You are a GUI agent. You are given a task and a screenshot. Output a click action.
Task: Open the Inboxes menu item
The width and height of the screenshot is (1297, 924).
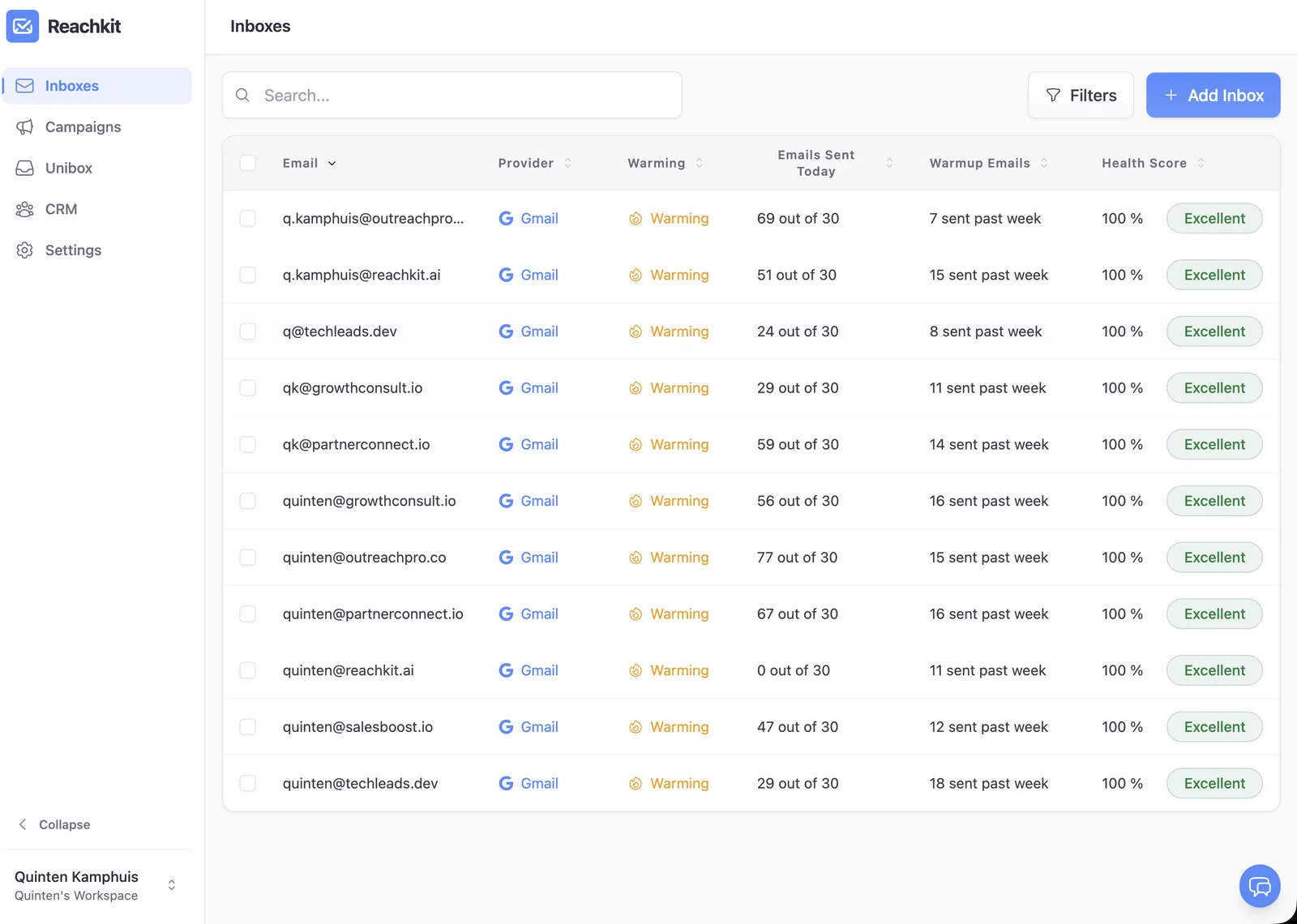click(97, 86)
